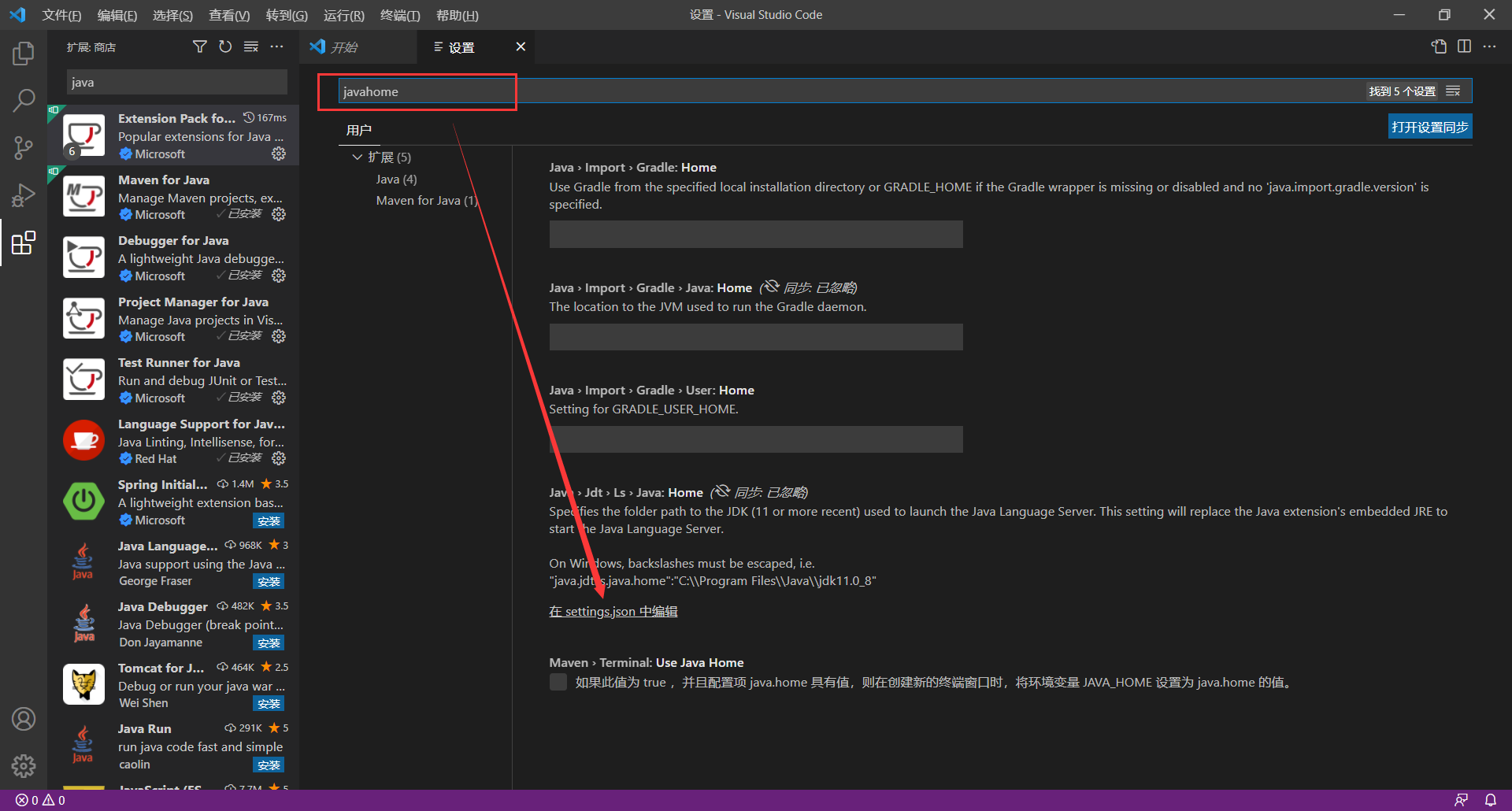Screen dimensions: 1512x811
Task: Focus extensions search box containing java
Action: [177, 82]
